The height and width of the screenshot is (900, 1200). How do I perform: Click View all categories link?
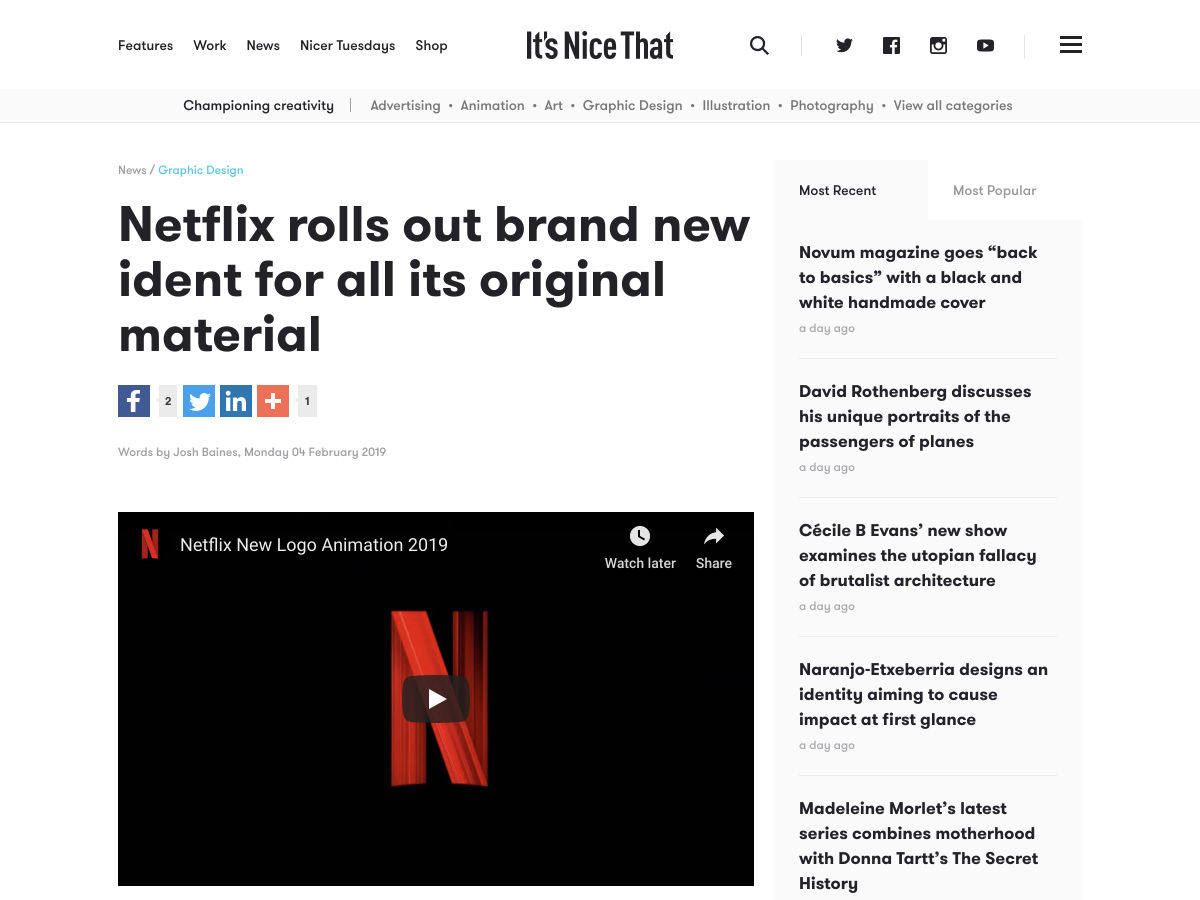[952, 105]
